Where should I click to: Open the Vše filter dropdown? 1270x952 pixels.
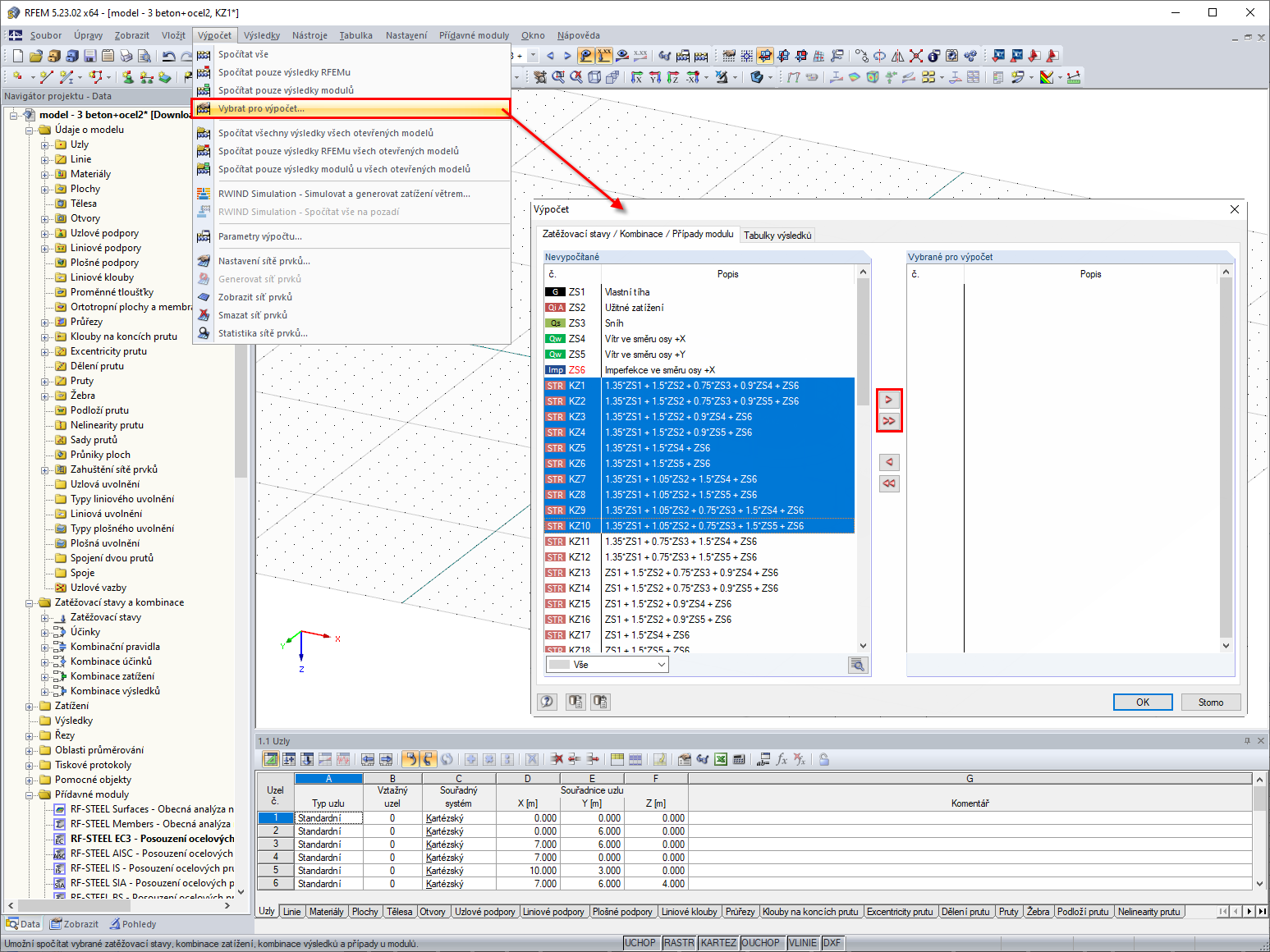[607, 665]
